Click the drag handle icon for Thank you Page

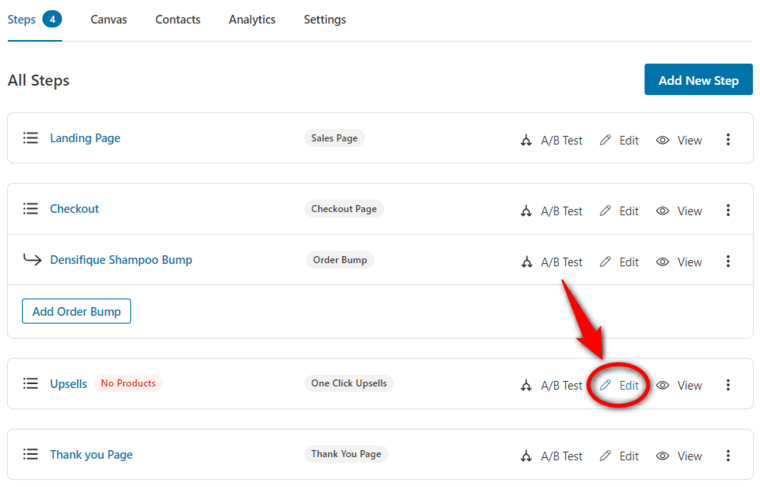click(31, 455)
